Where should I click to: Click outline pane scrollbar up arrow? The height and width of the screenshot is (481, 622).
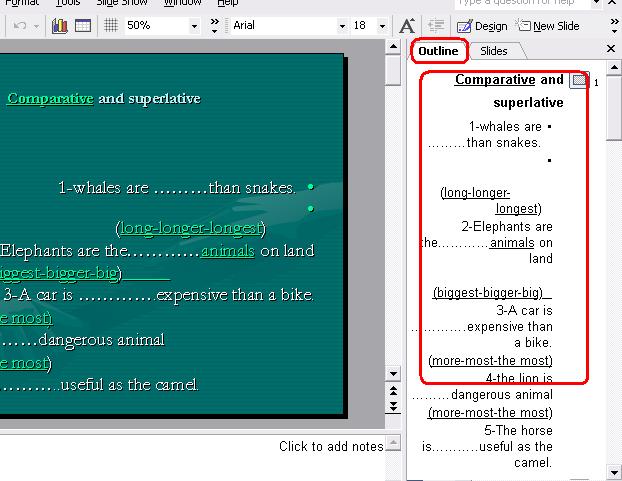(x=614, y=67)
